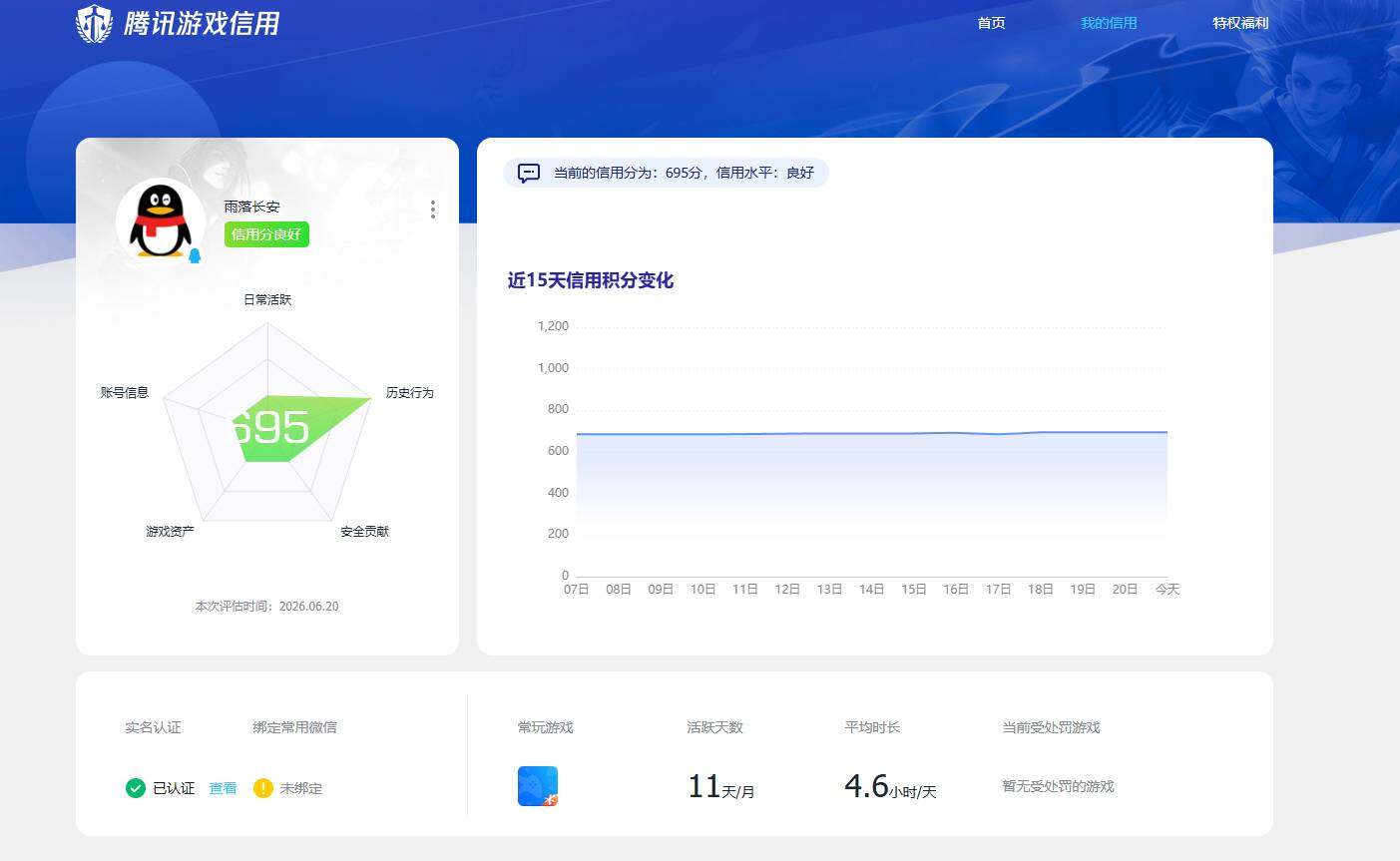The height and width of the screenshot is (861, 1400).
Task: Open the 首页 navigation tab
Action: tap(991, 23)
